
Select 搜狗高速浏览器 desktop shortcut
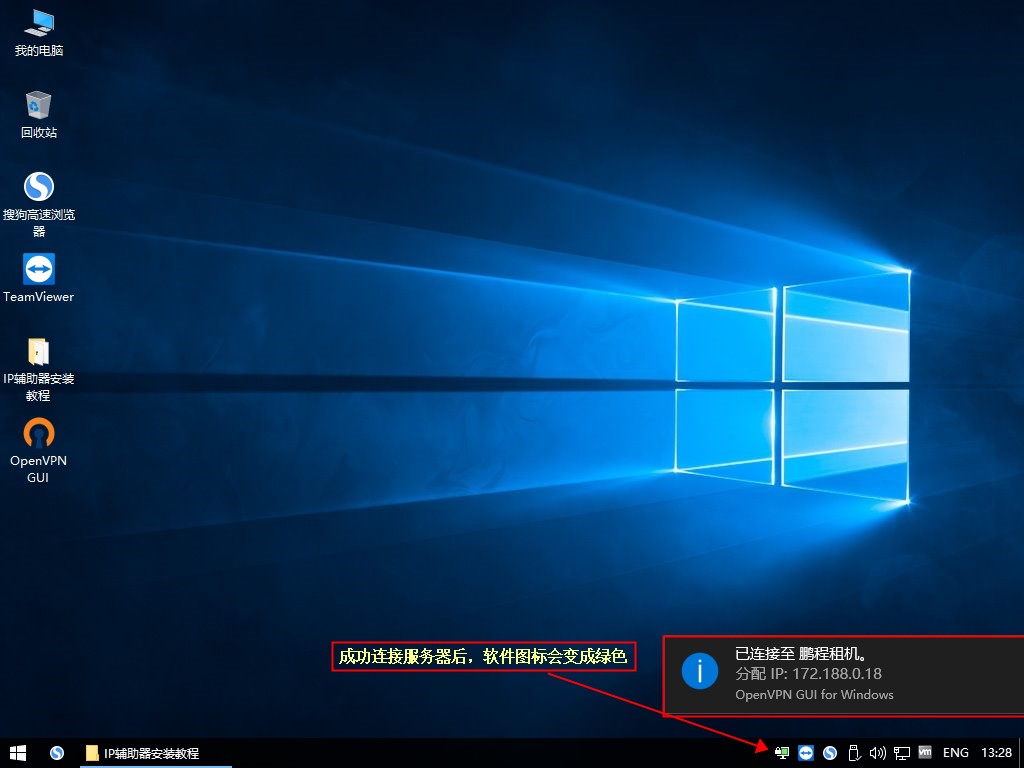(39, 204)
